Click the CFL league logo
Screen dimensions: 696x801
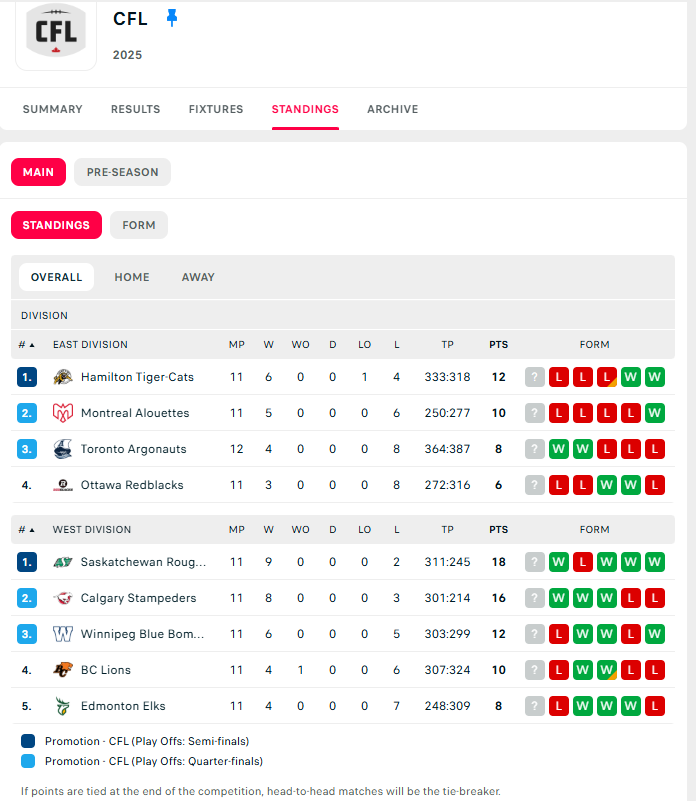(x=56, y=31)
